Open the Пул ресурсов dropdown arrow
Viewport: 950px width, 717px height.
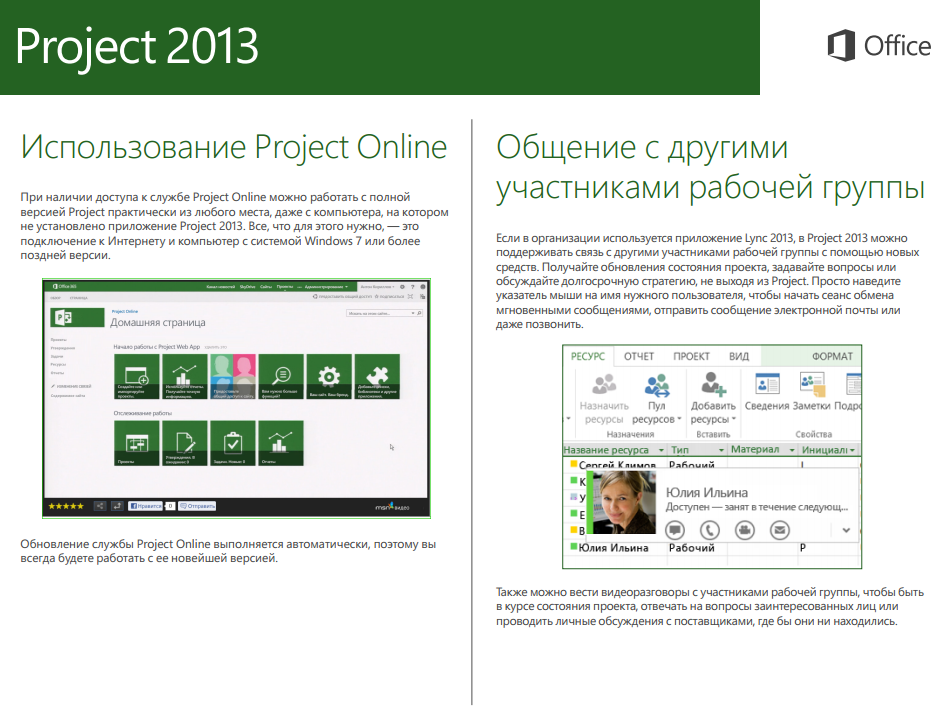coord(679,419)
